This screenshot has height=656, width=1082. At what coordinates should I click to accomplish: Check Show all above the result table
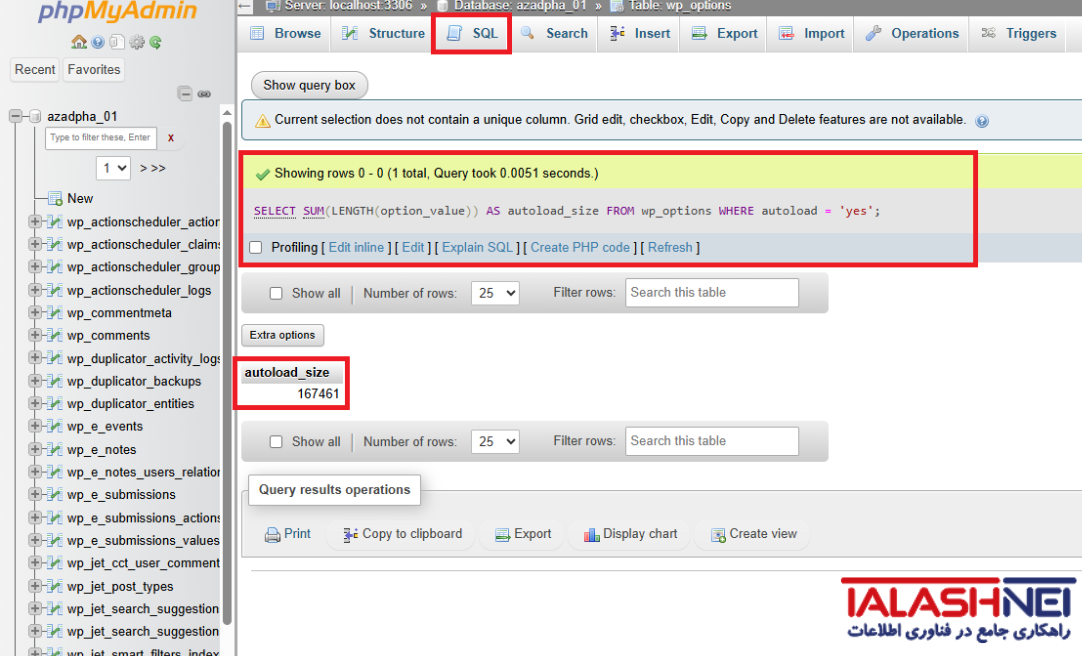pos(276,293)
